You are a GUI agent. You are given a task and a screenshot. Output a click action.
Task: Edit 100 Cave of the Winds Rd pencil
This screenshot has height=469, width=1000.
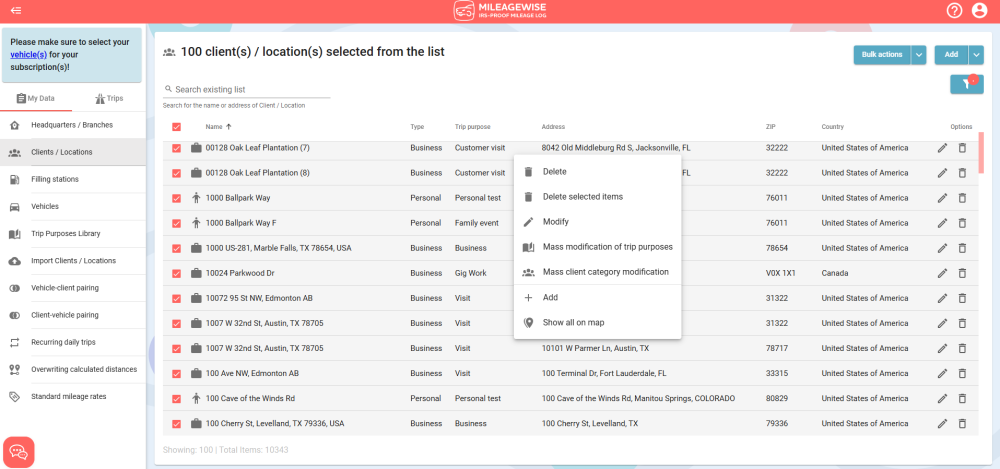tap(942, 399)
